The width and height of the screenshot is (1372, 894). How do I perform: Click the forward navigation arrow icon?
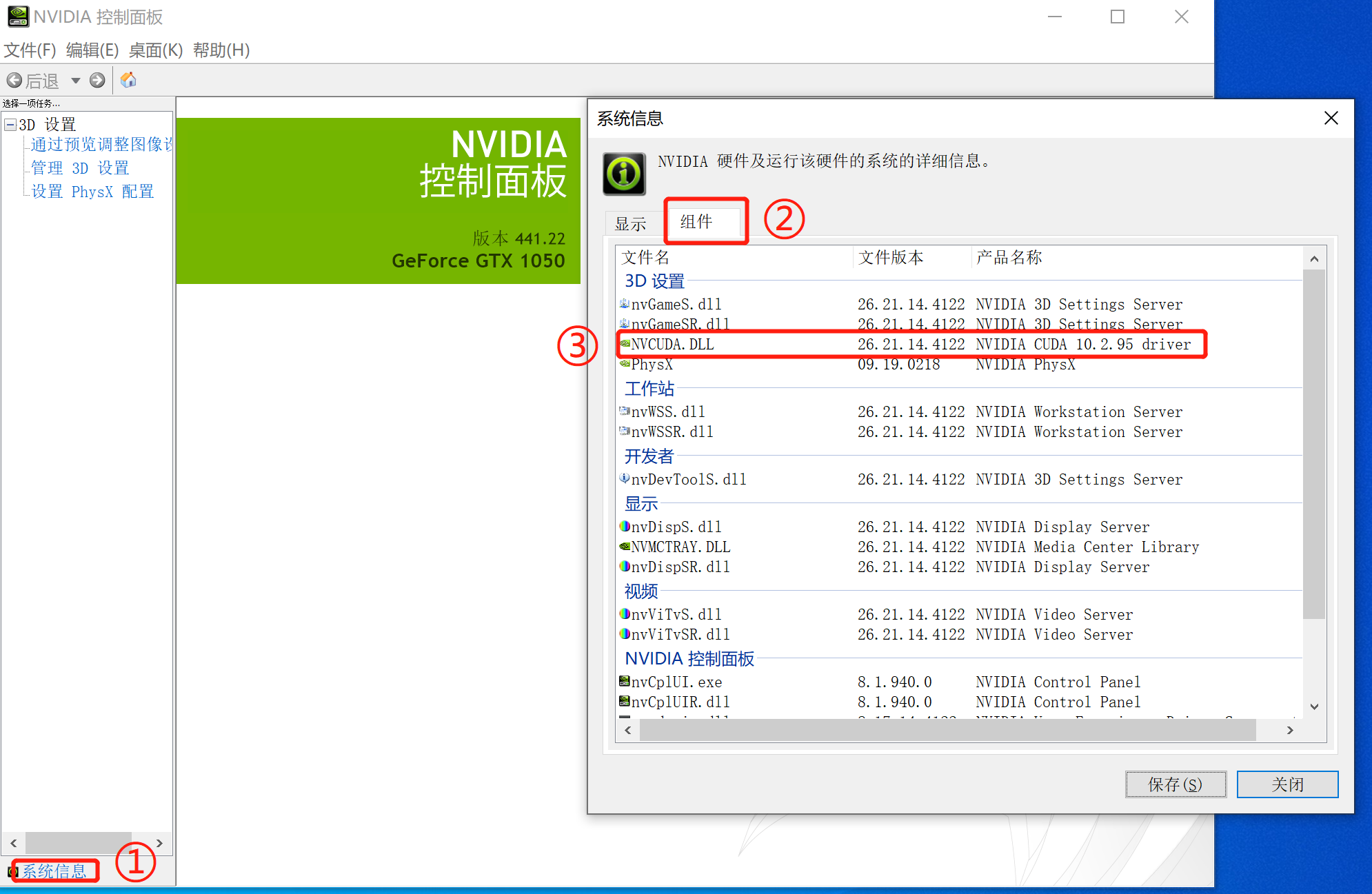[97, 80]
